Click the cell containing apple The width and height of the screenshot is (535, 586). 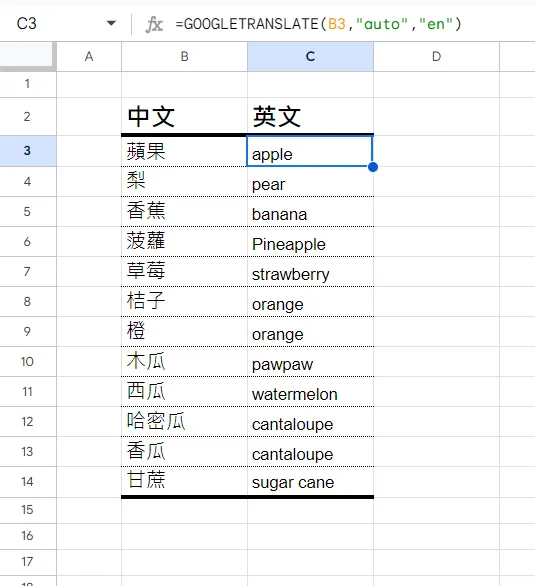click(310, 151)
